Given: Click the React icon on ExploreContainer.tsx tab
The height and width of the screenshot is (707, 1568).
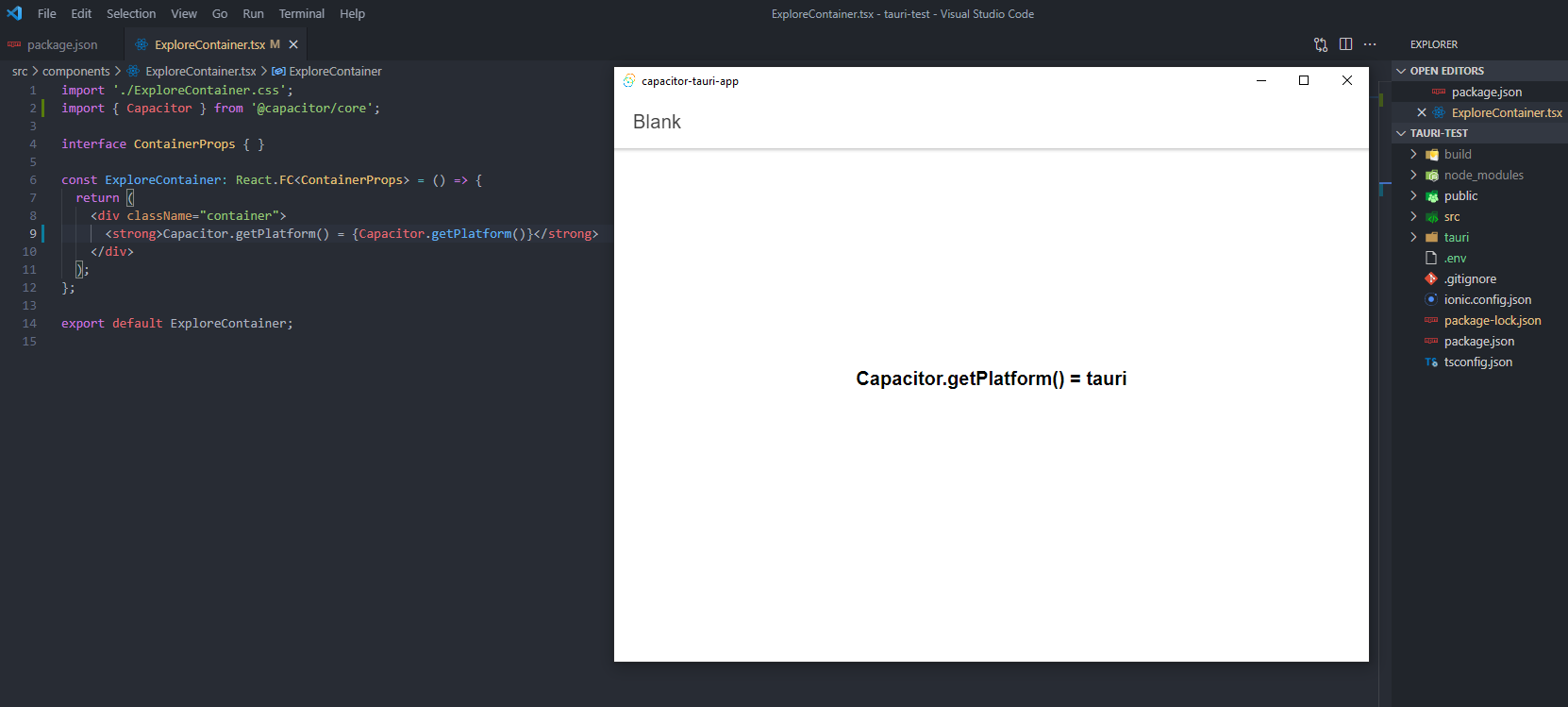Looking at the screenshot, I should tap(142, 44).
